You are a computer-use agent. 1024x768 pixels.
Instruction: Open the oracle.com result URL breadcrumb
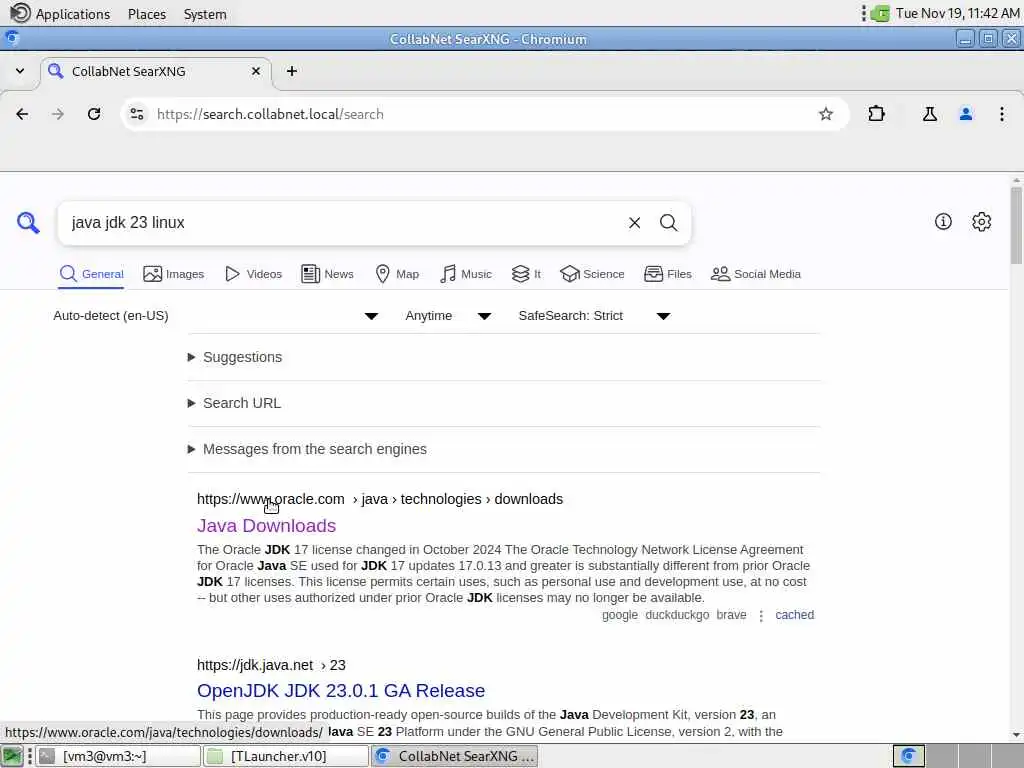point(380,499)
